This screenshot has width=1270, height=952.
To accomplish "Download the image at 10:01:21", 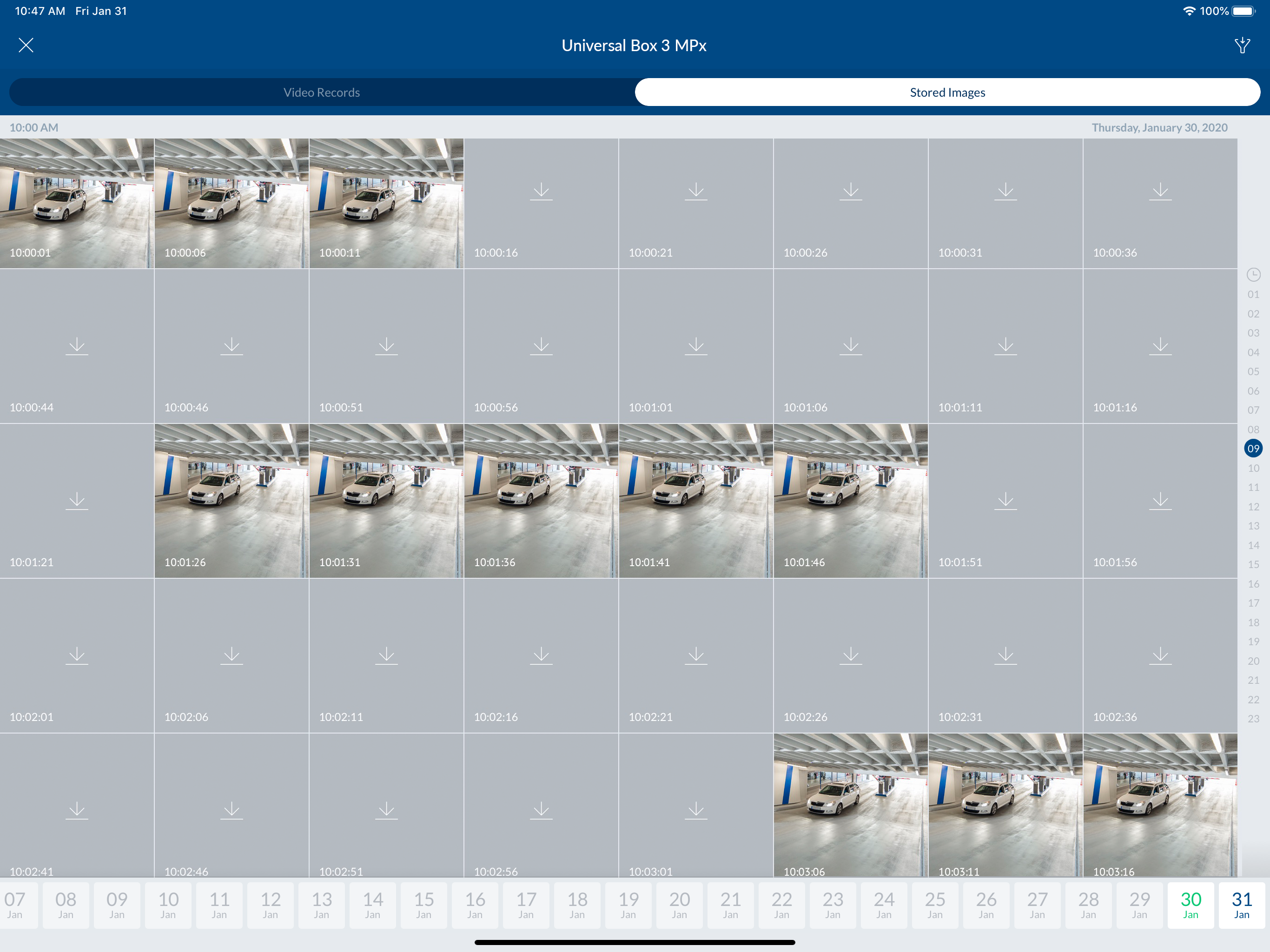I will (x=77, y=501).
